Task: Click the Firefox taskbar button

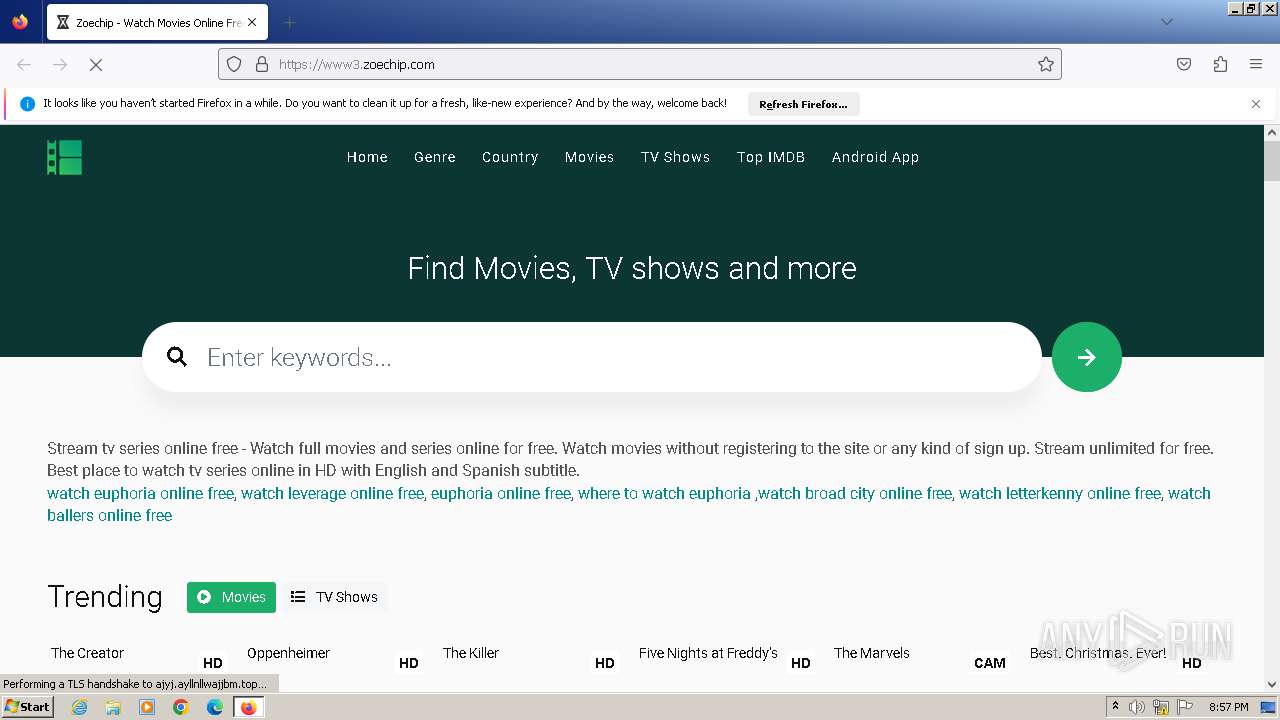Action: [248, 707]
